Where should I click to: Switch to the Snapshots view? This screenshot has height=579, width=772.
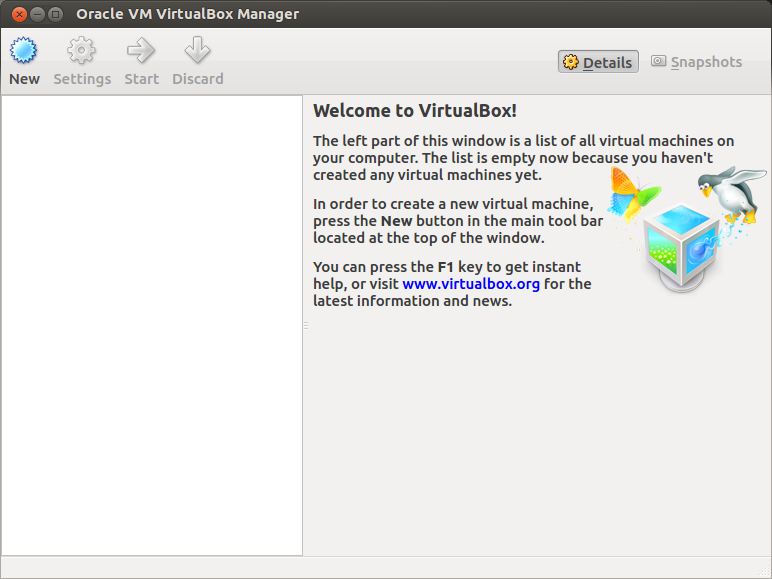(697, 62)
